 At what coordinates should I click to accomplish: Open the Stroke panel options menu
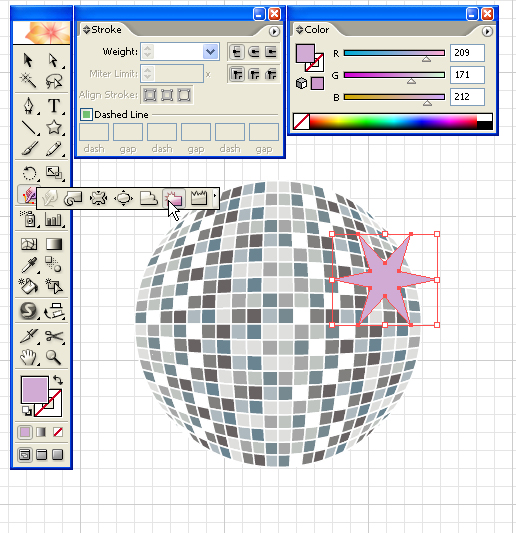click(274, 32)
